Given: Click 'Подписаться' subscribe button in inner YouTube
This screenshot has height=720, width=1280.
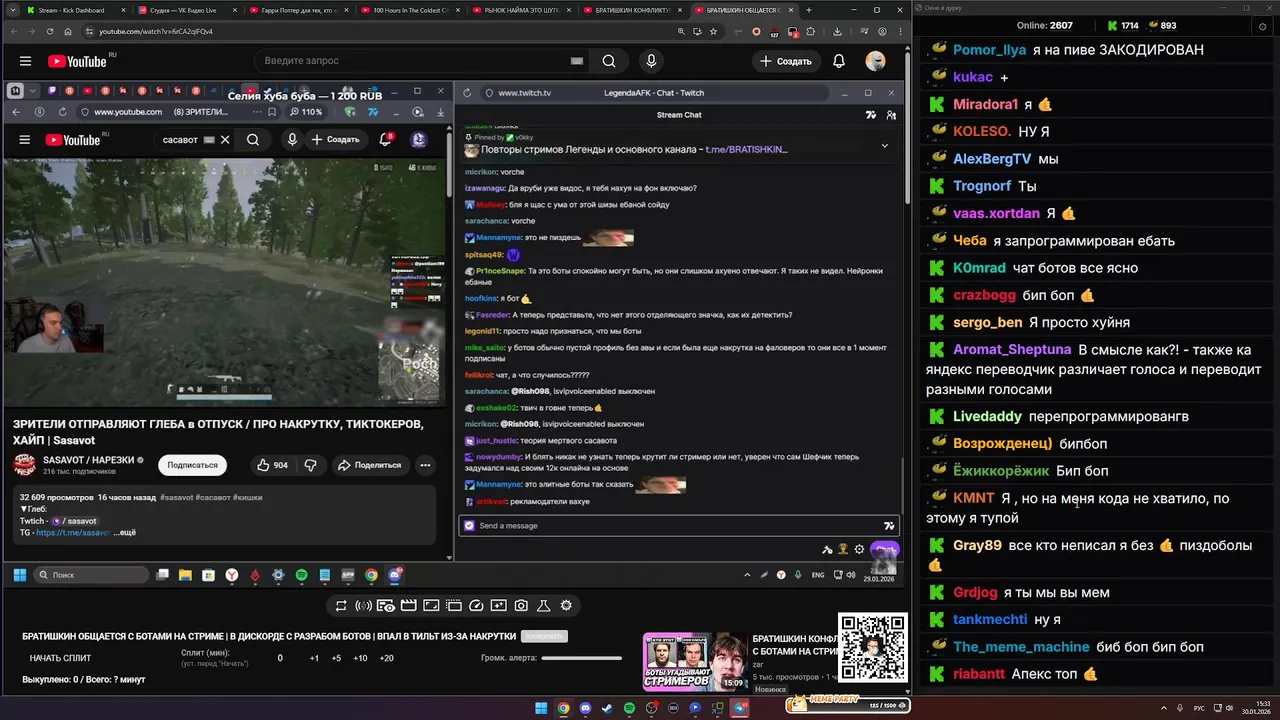Looking at the screenshot, I should pos(192,465).
